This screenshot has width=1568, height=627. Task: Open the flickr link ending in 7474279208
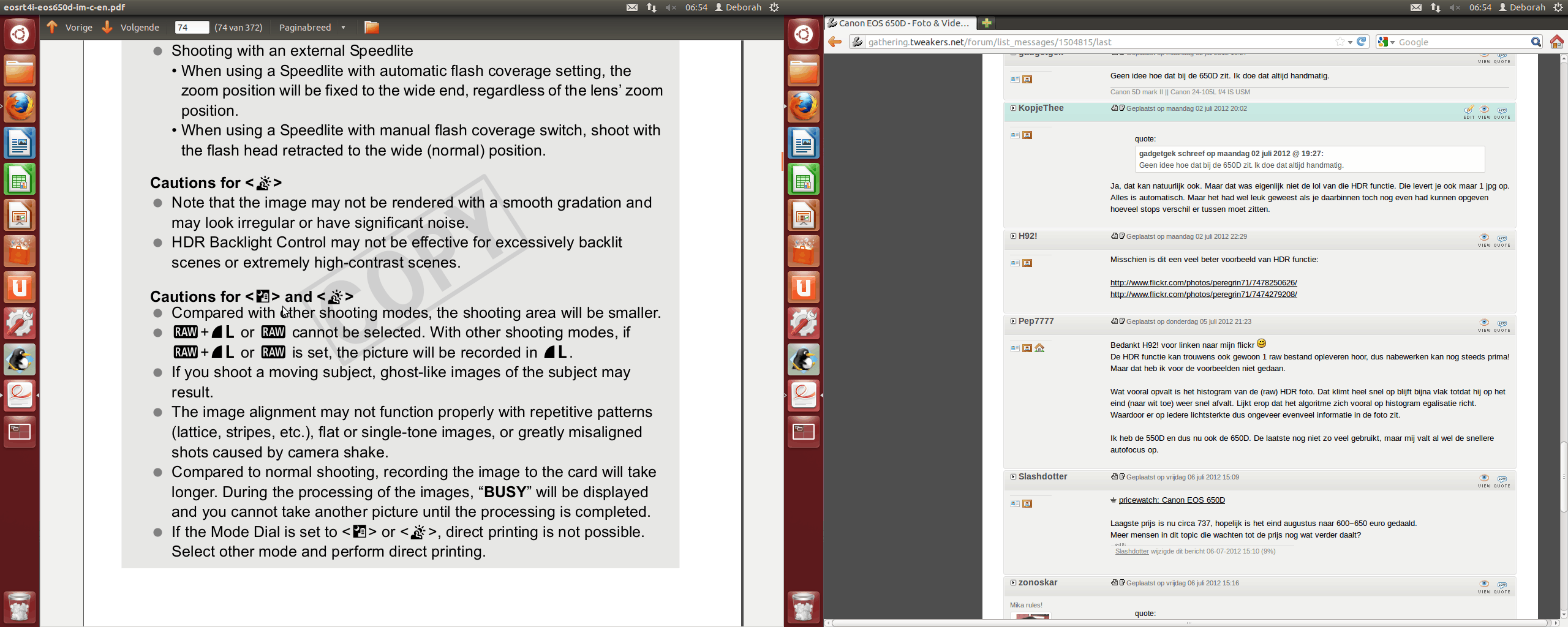[x=1204, y=295]
